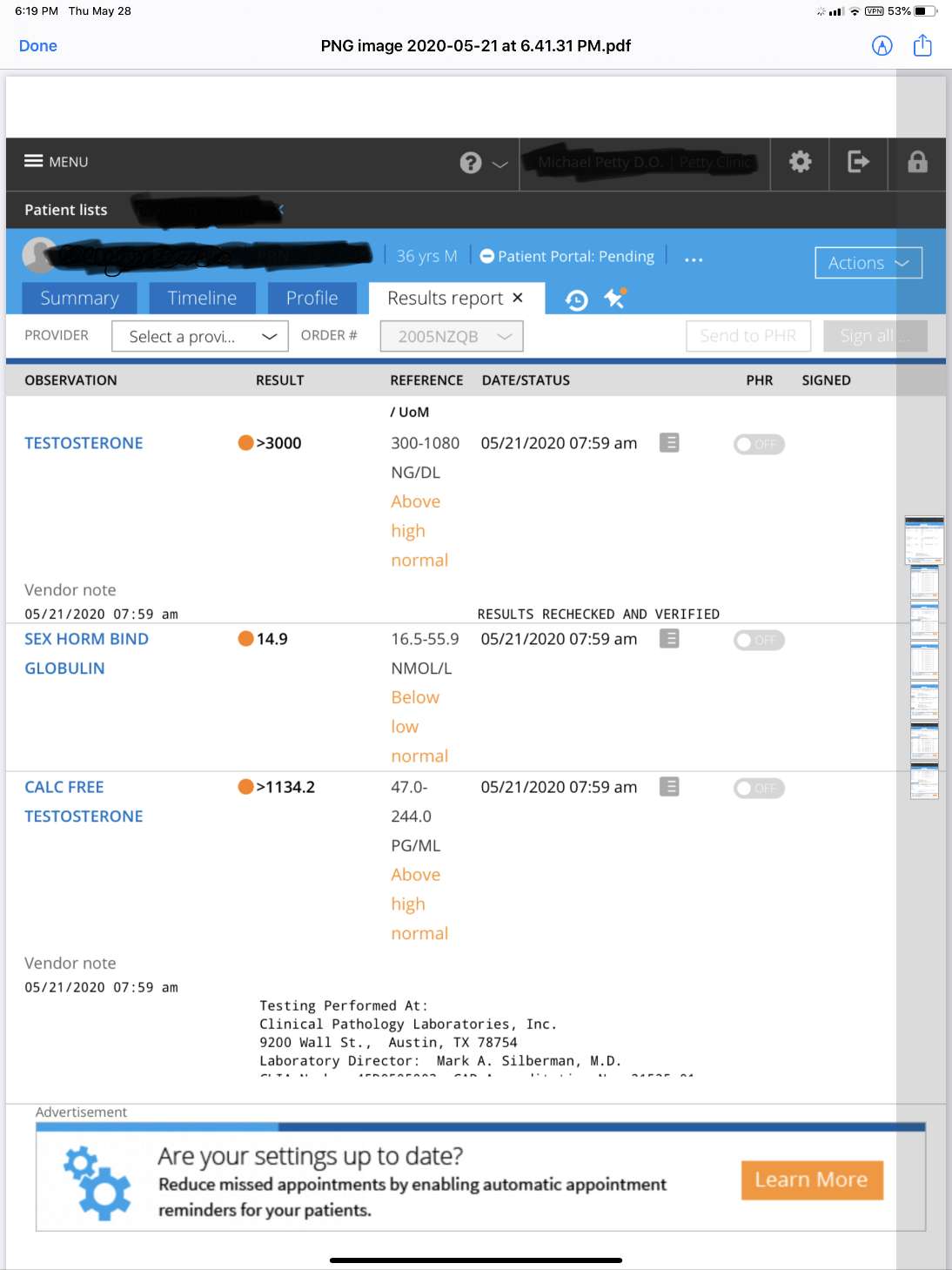
Task: Switch to the Timeline tab
Action: (x=202, y=299)
